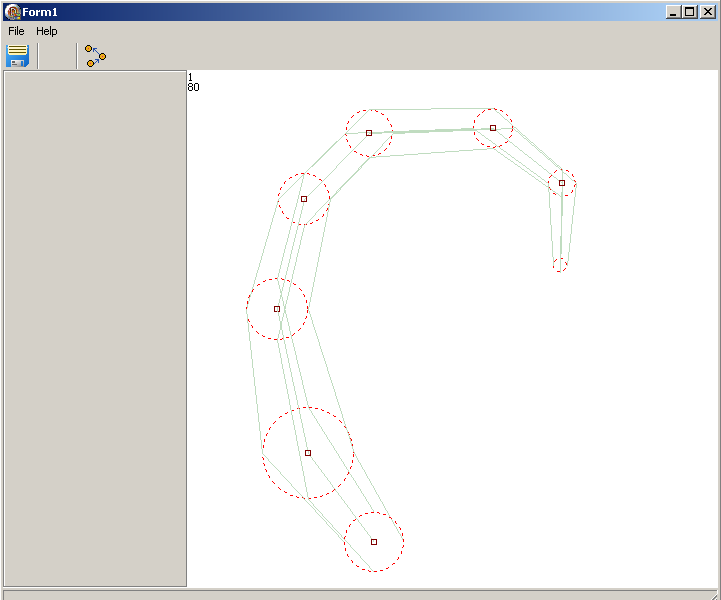Close the Form1 window

pos(708,12)
